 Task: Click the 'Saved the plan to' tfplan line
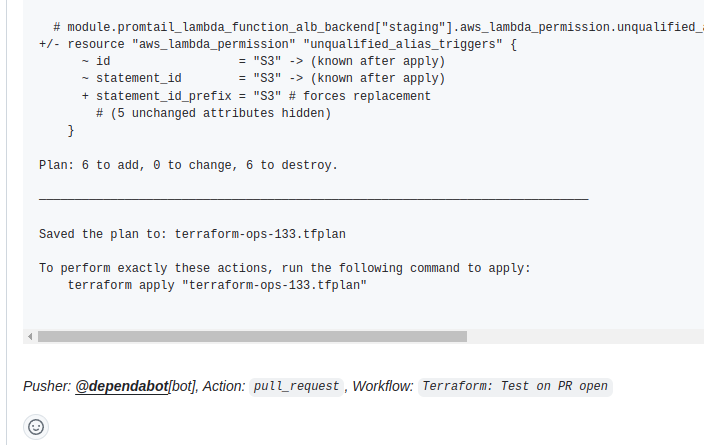pos(192,234)
